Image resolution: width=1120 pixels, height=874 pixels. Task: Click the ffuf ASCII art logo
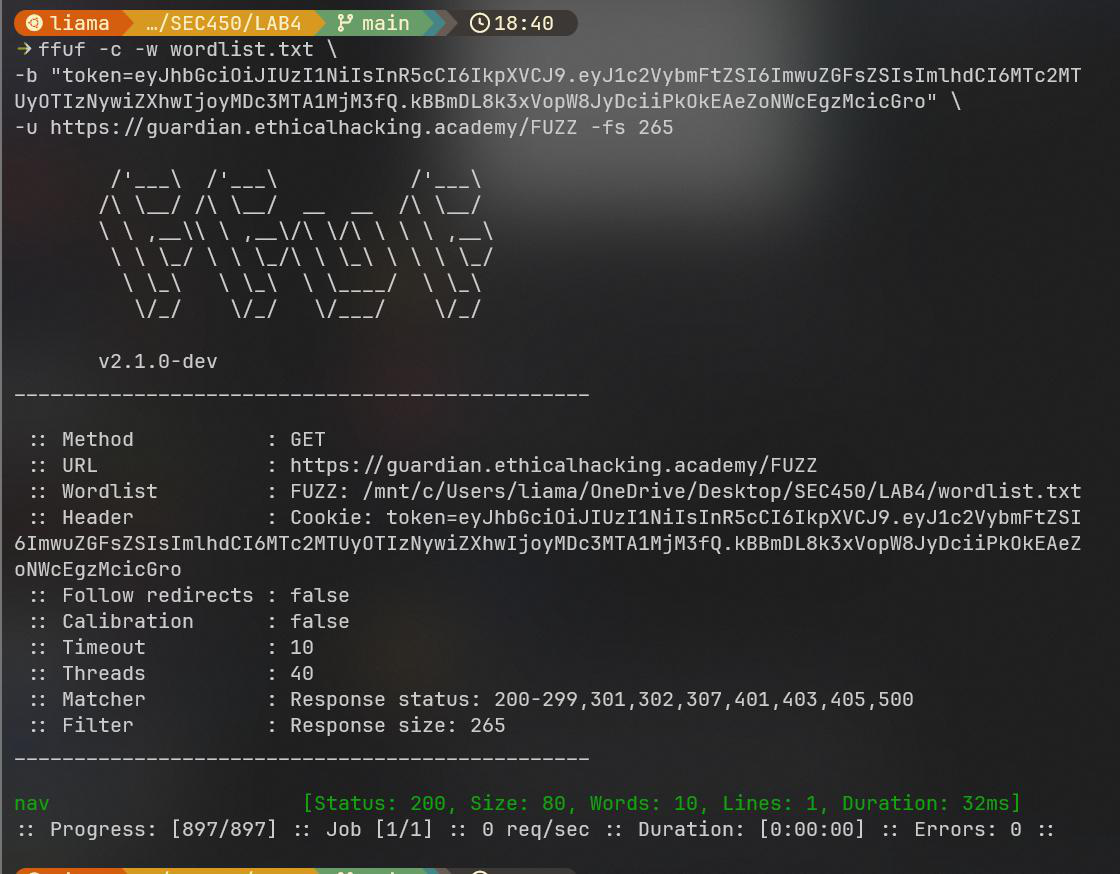[x=295, y=245]
